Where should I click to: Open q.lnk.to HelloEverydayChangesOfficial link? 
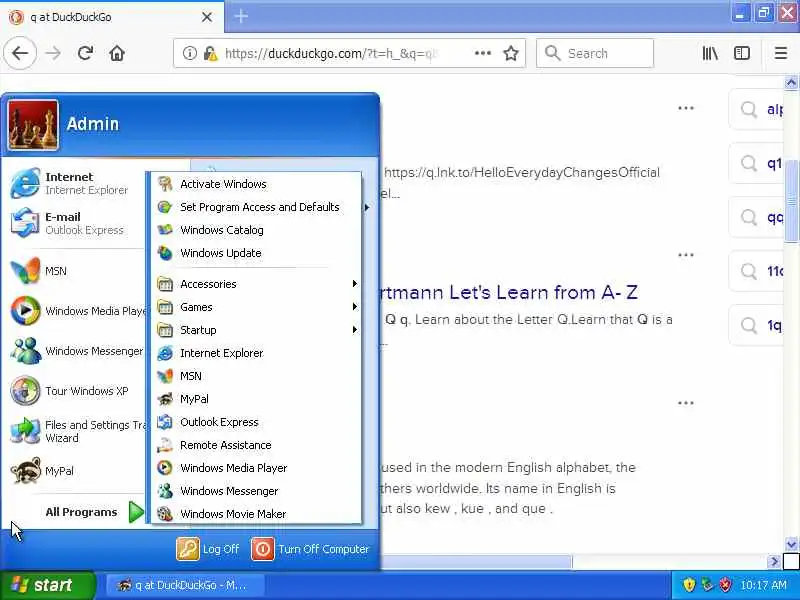tap(521, 172)
